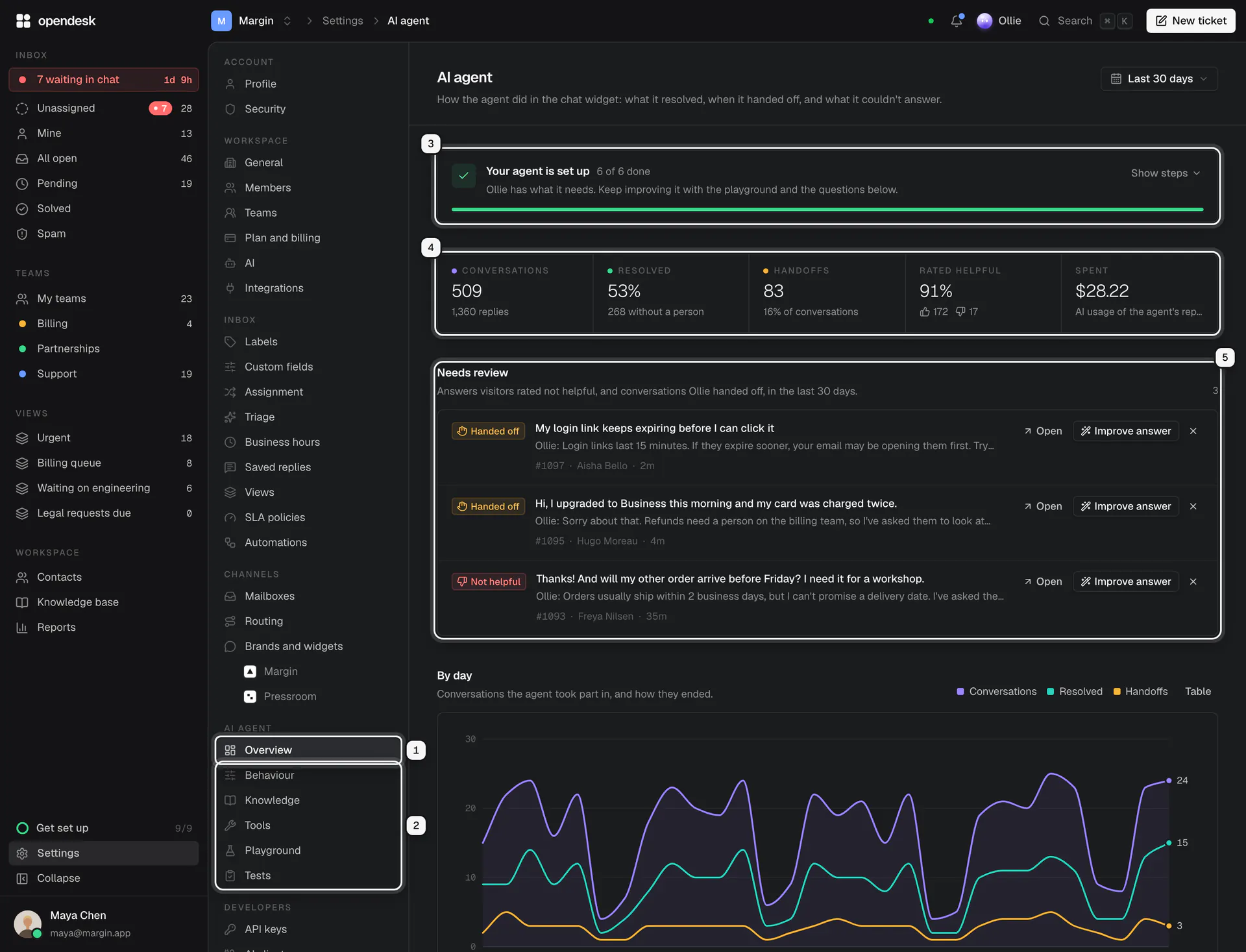
Task: Open the Last 30 days date dropdown
Action: [x=1159, y=79]
